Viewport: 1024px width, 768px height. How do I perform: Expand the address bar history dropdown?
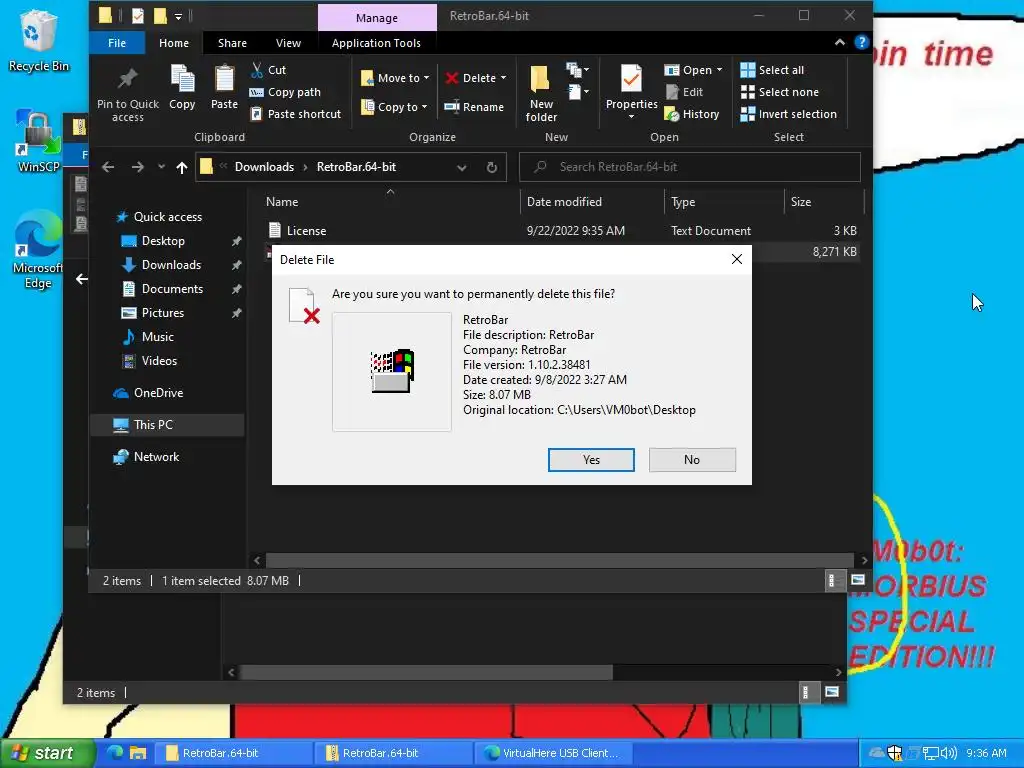coord(462,167)
